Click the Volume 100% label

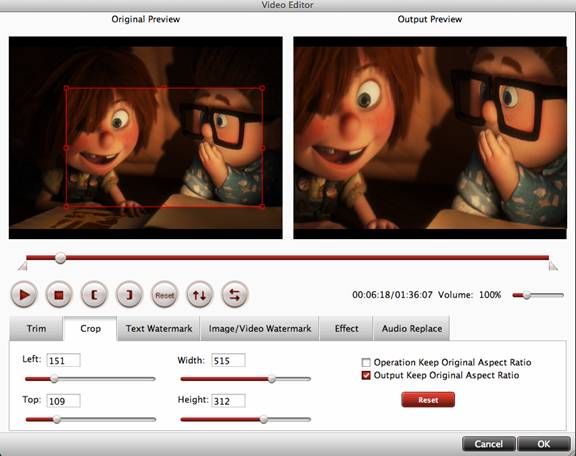469,295
